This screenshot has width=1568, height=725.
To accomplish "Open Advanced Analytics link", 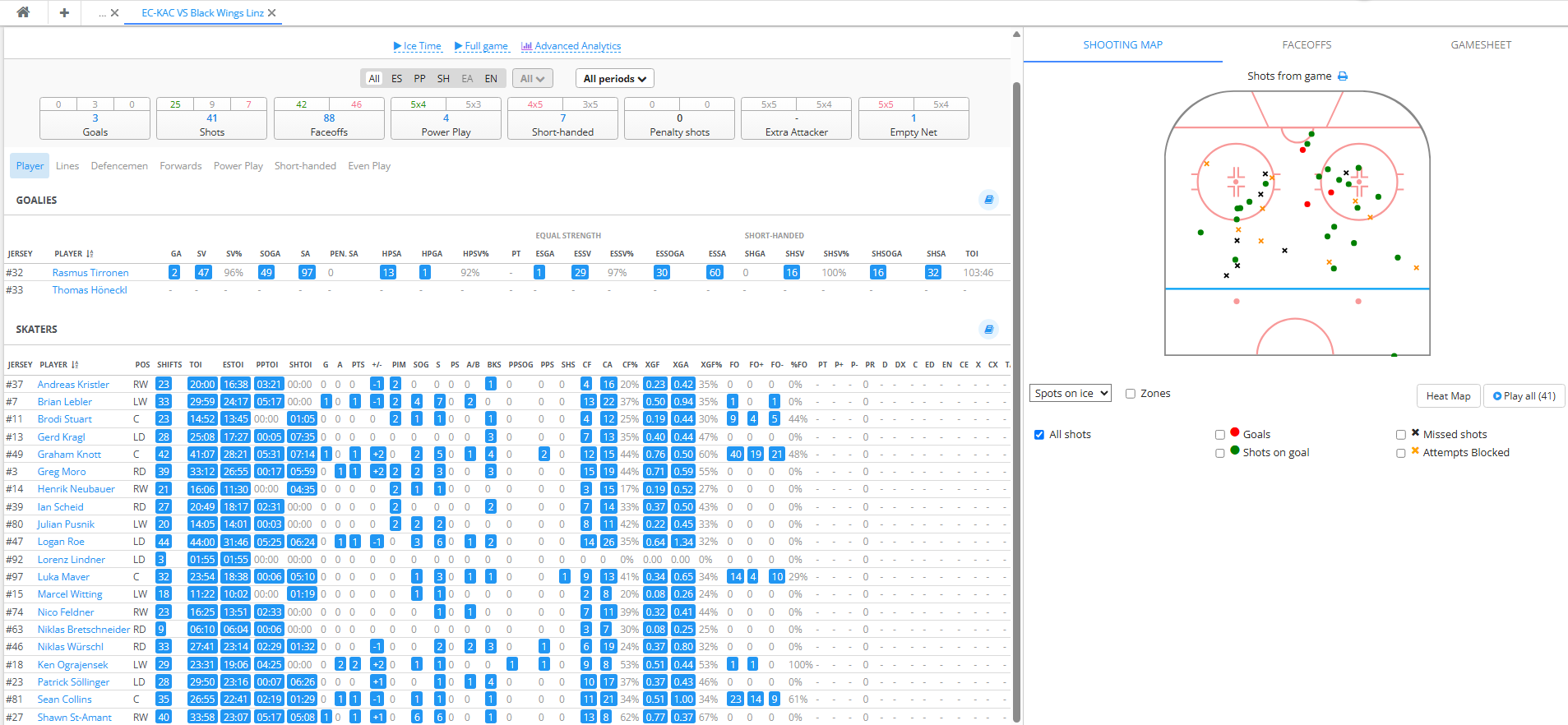I will (x=571, y=46).
